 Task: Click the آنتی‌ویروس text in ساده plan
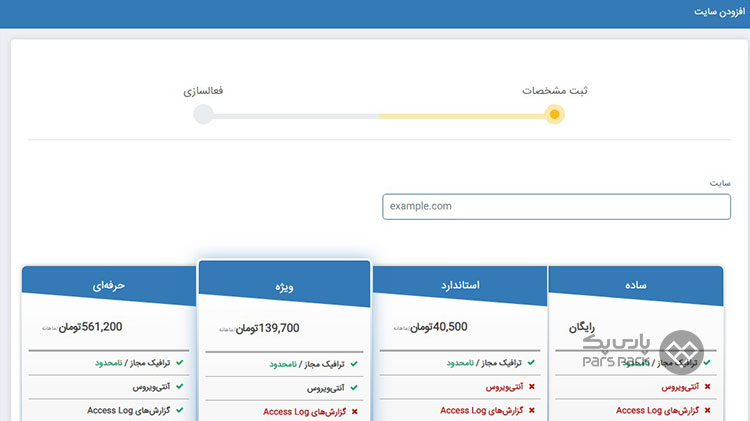click(680, 387)
